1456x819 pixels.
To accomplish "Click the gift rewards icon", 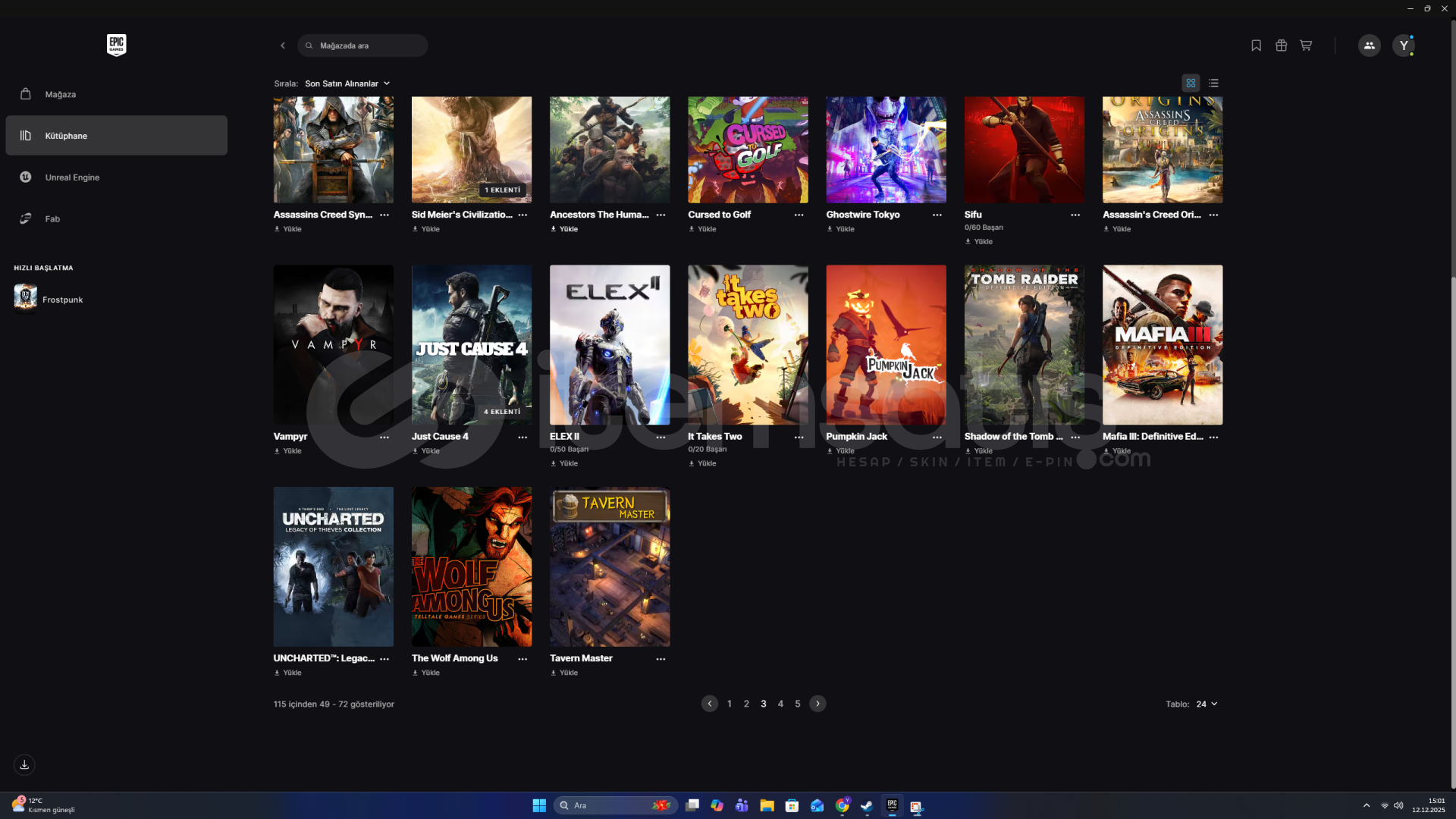I will click(x=1281, y=45).
